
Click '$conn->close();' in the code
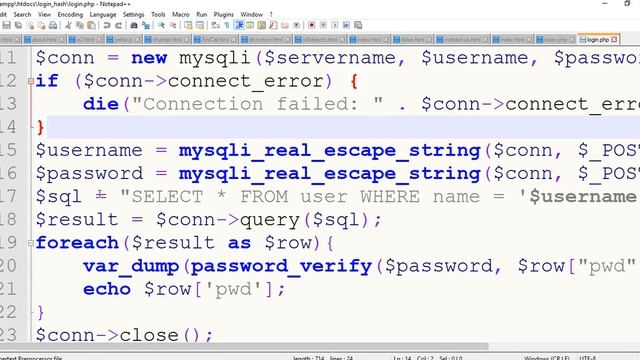coord(124,336)
